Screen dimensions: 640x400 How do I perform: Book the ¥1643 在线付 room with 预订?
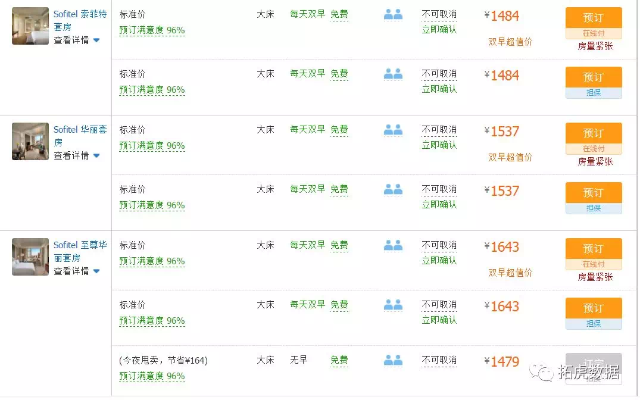pyautogui.click(x=593, y=248)
